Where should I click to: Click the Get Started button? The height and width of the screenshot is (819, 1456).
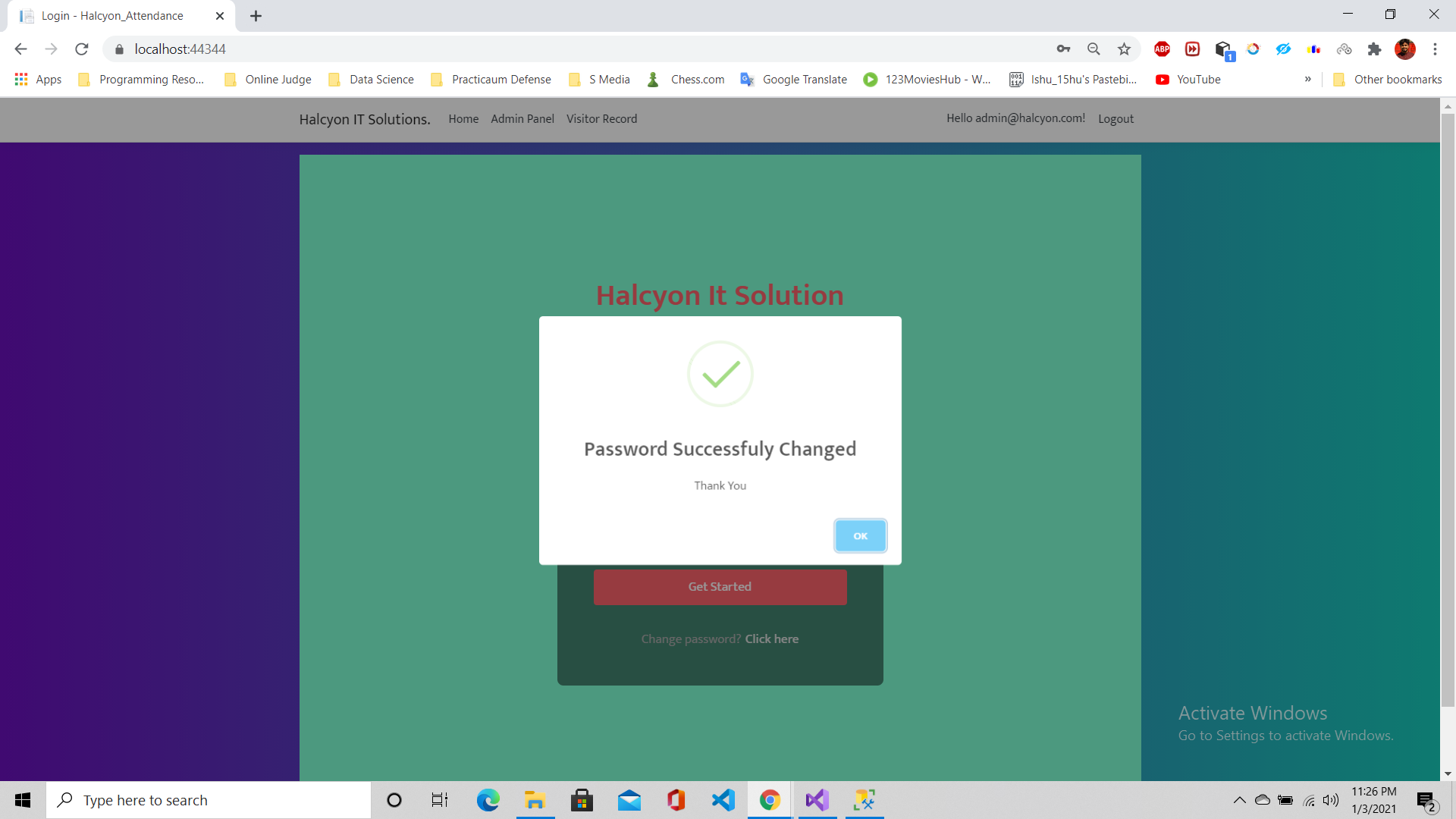[x=720, y=587]
